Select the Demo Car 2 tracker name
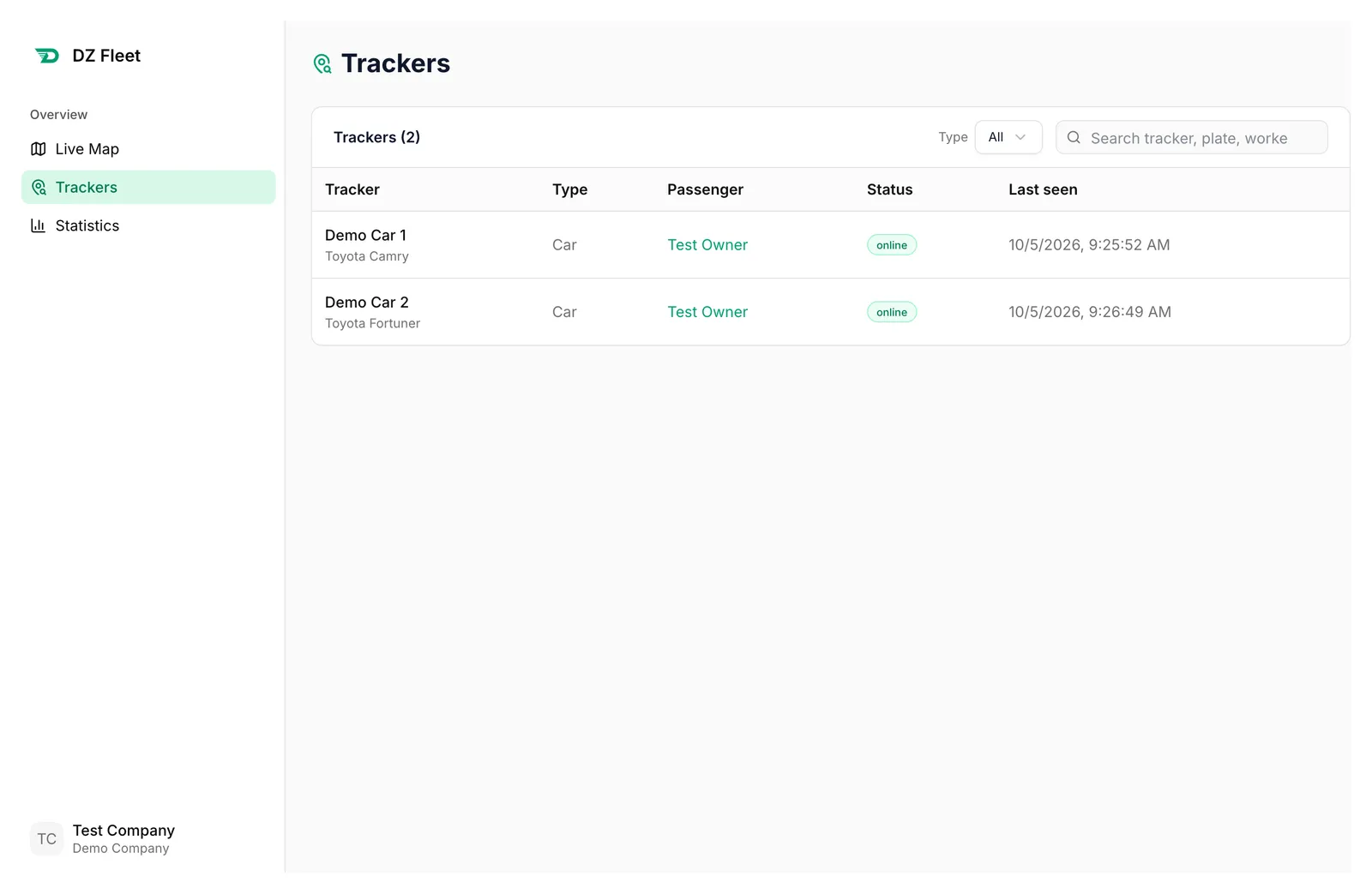The width and height of the screenshot is (1372, 894). coord(367,303)
